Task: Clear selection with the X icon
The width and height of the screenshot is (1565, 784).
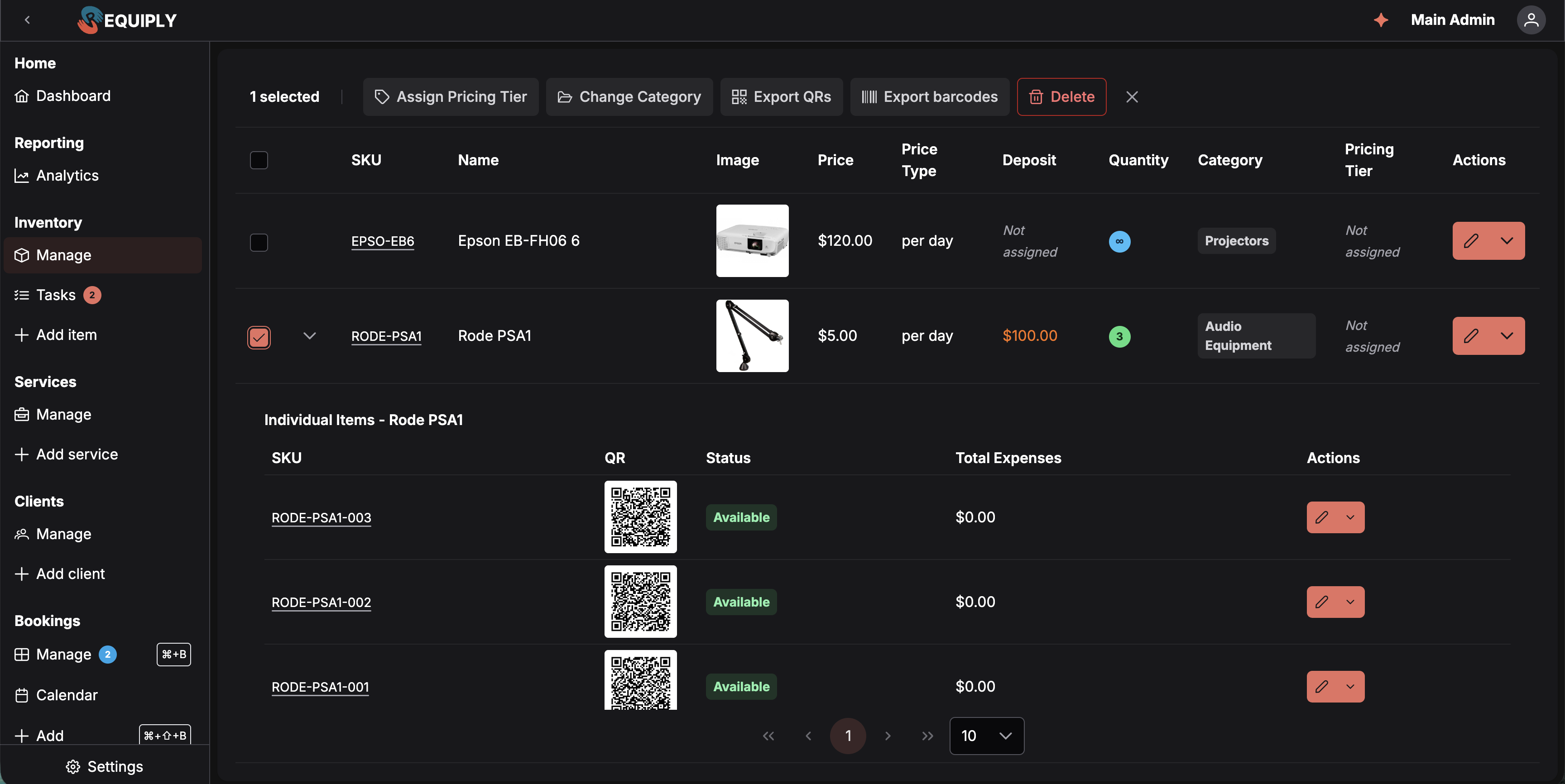Action: coord(1132,96)
